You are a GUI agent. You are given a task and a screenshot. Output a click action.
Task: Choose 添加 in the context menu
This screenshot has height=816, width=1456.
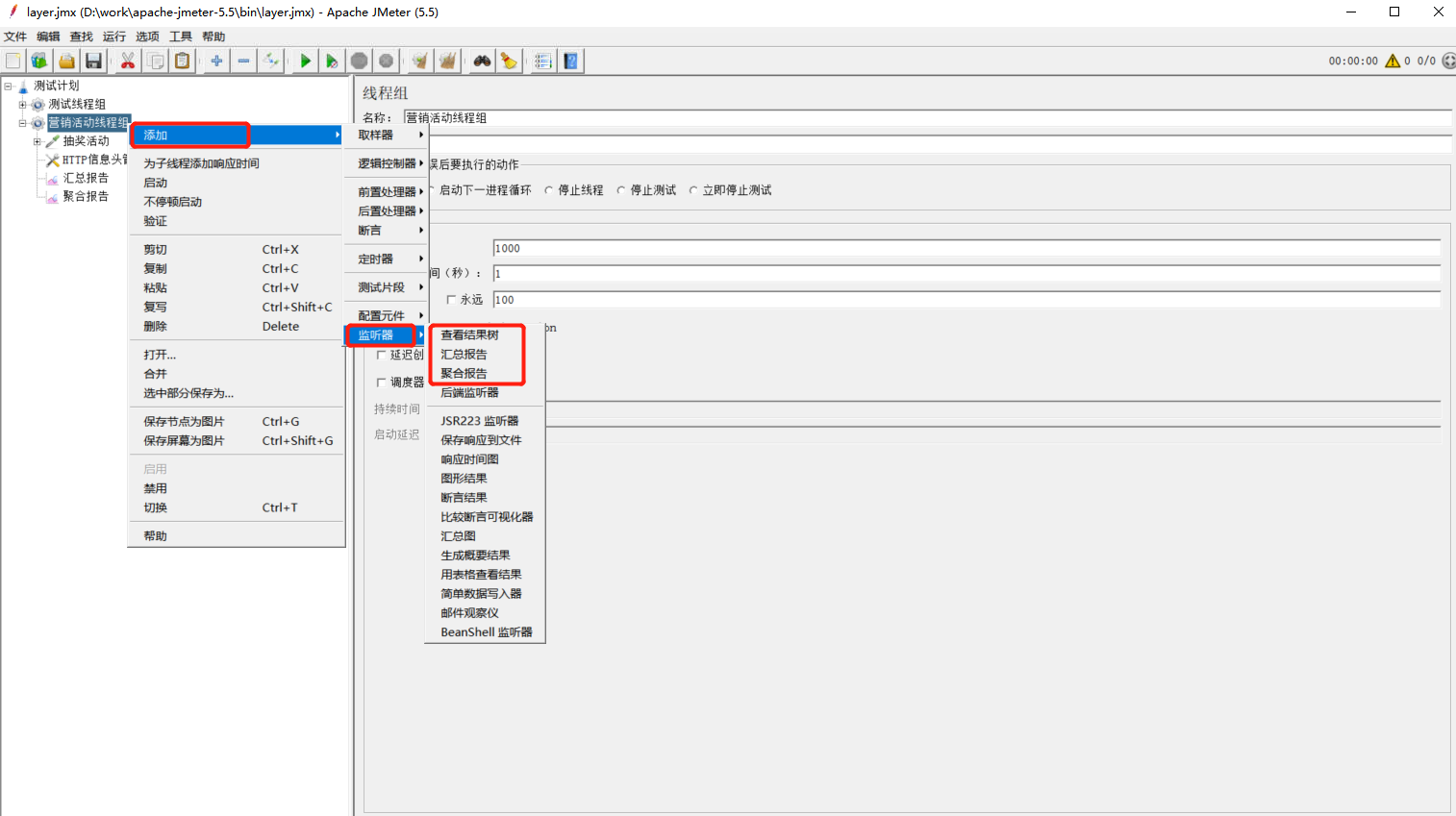coord(237,136)
